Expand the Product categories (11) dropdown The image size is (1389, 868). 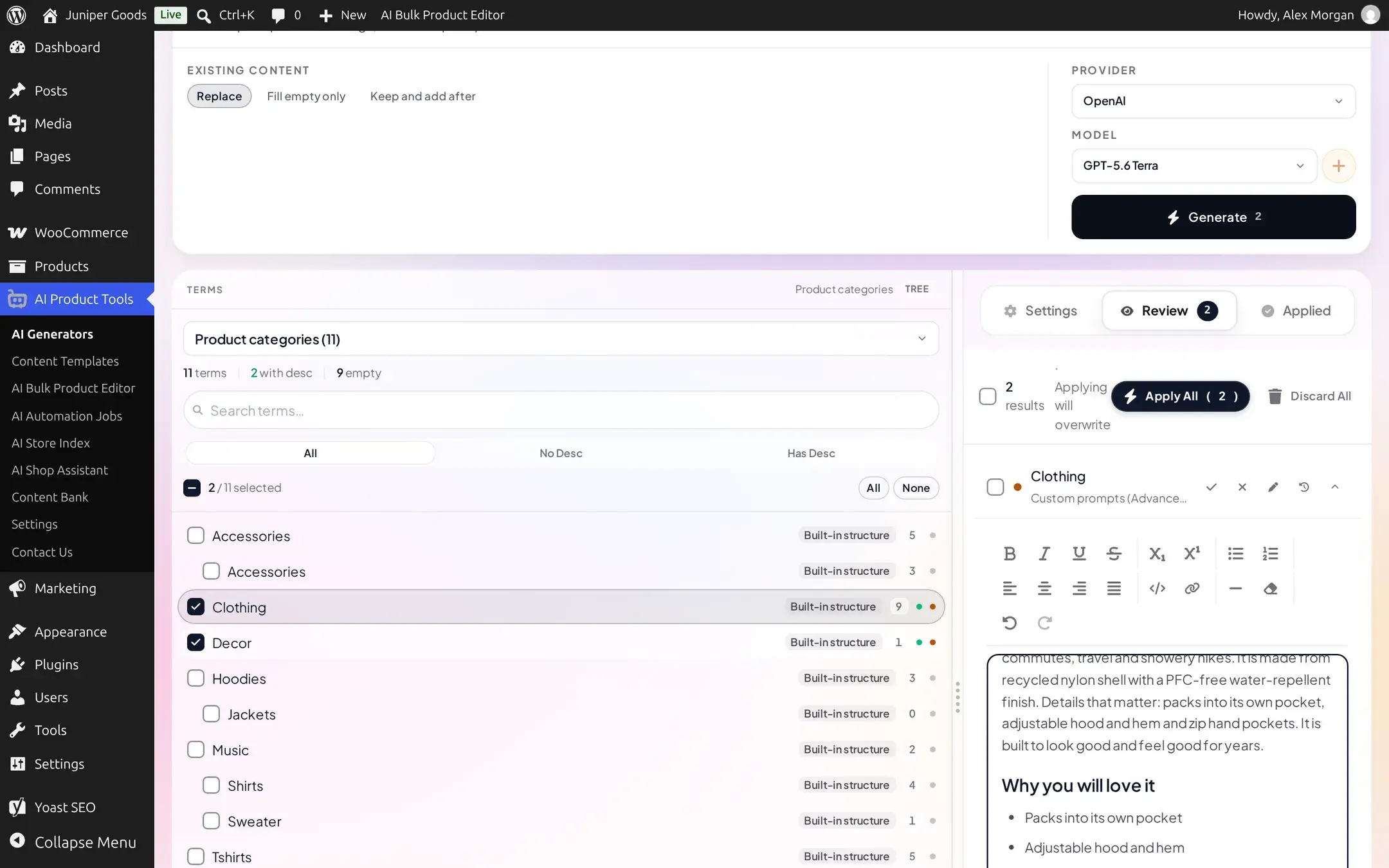(x=561, y=339)
